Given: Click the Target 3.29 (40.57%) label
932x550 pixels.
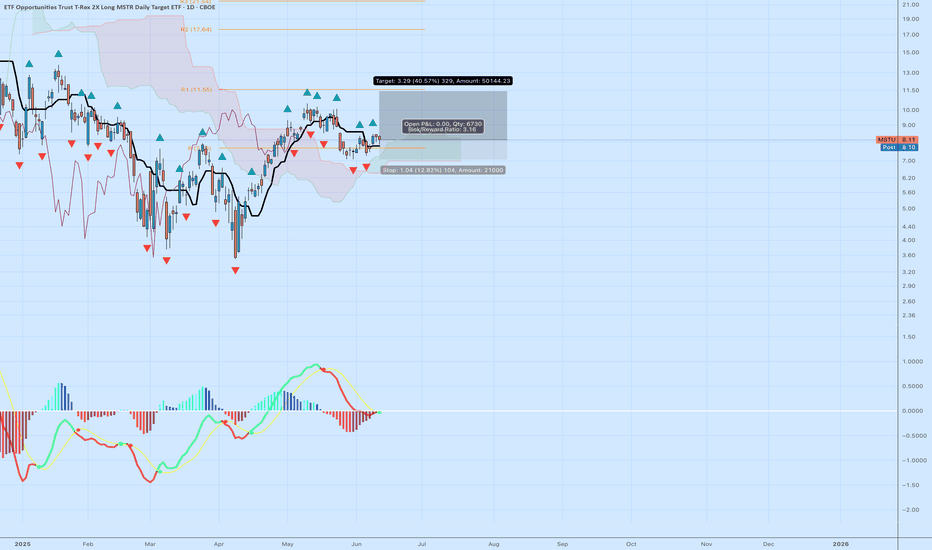Looking at the screenshot, I should pos(443,81).
